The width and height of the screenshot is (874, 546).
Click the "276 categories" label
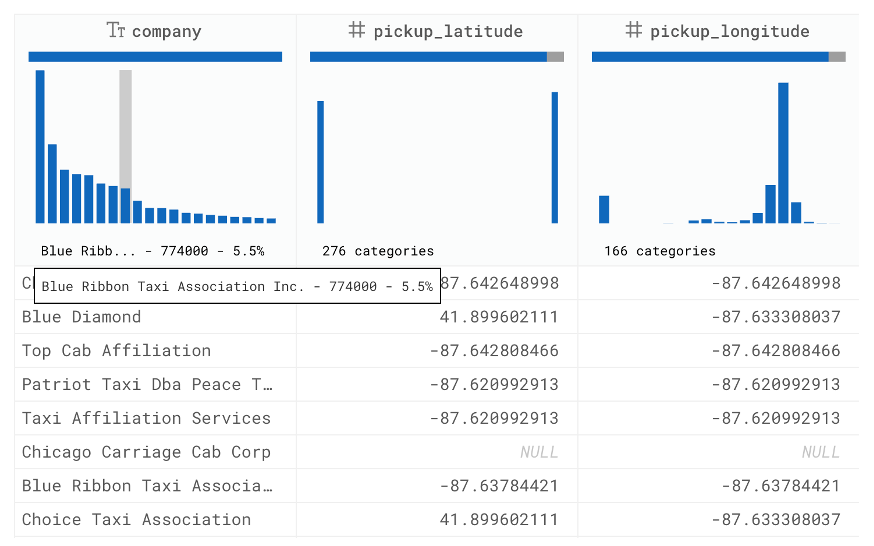click(x=378, y=251)
